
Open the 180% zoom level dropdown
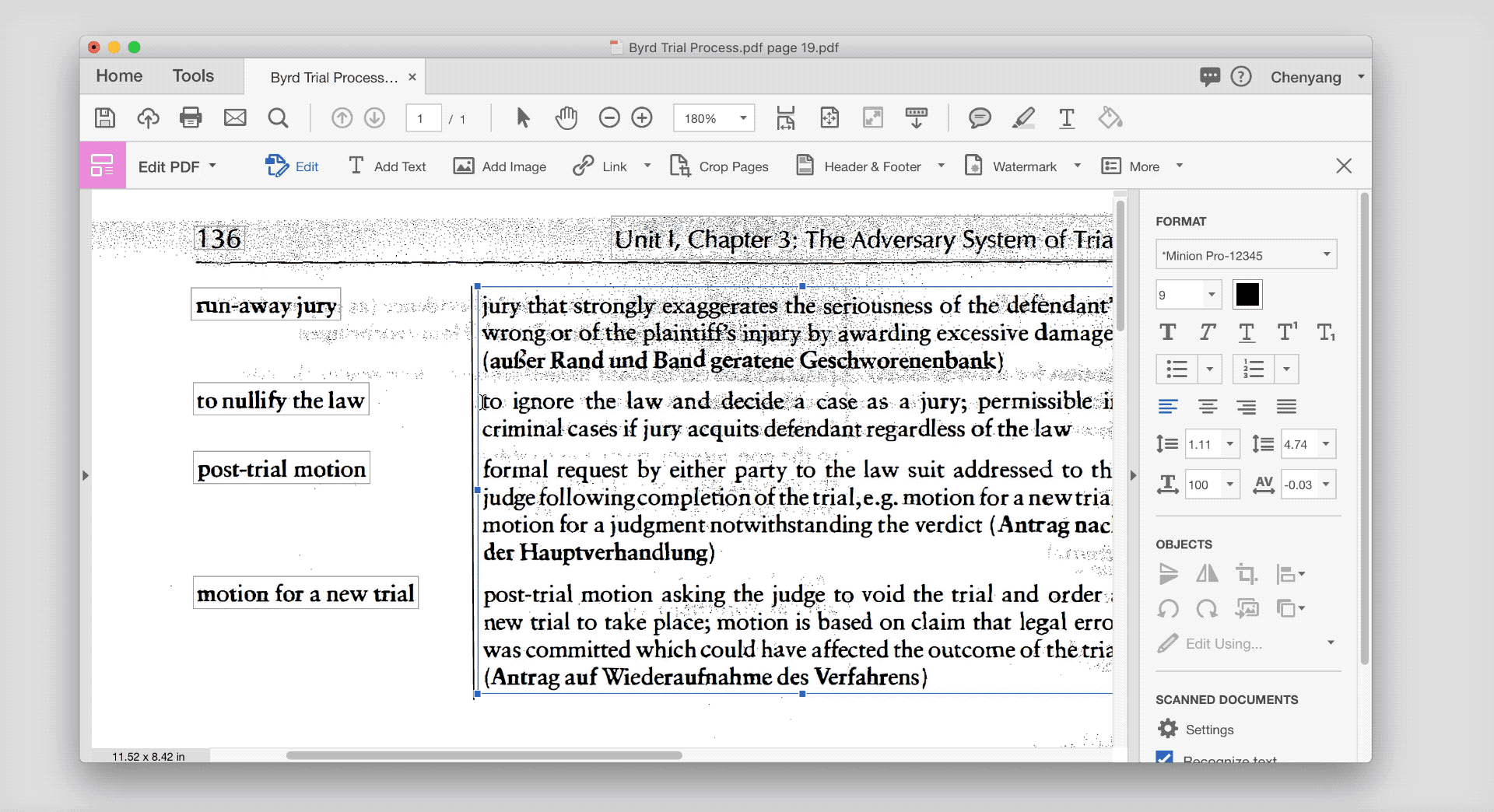(714, 118)
